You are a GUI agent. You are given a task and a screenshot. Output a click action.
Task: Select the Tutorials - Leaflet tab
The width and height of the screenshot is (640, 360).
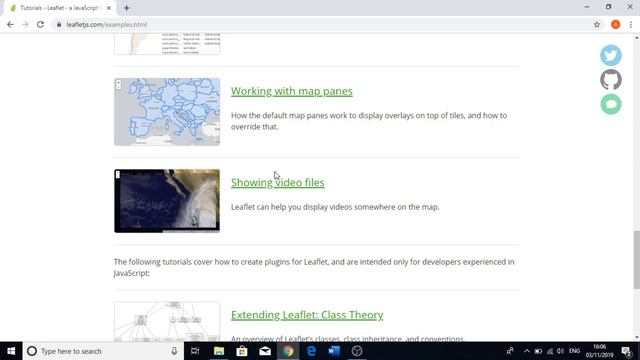pos(59,8)
